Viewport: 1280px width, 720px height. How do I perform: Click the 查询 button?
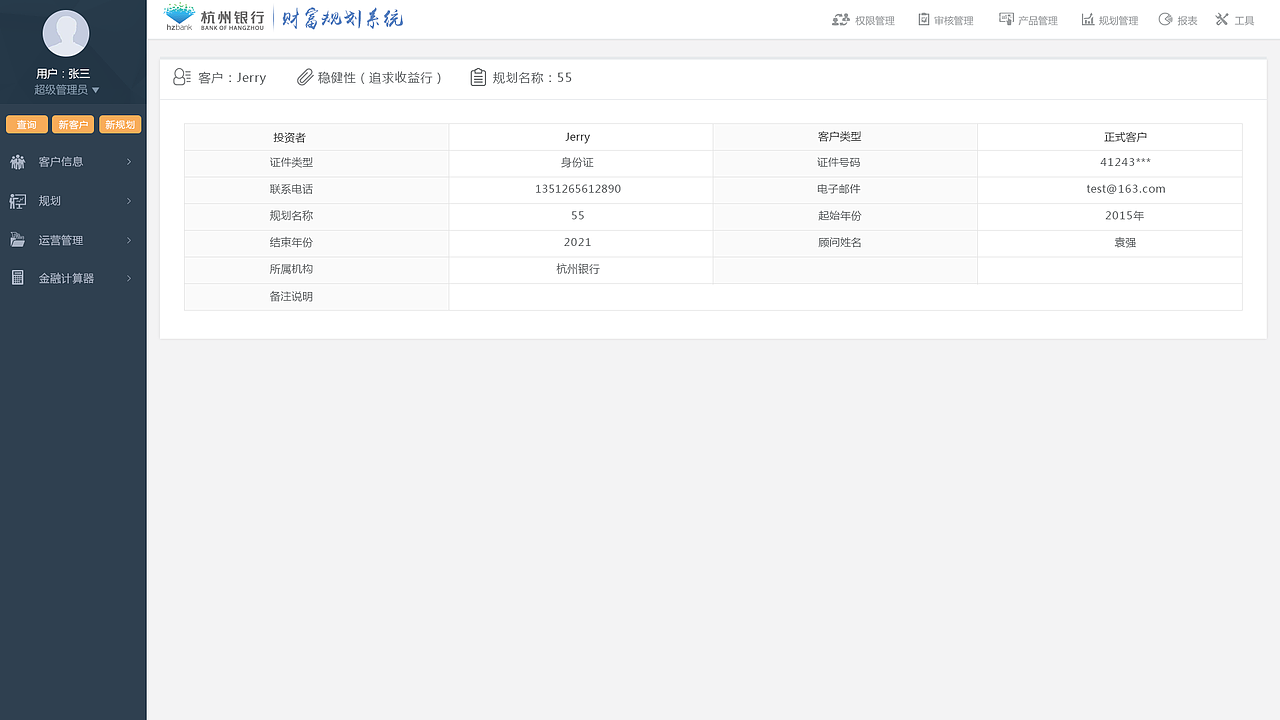[26, 124]
